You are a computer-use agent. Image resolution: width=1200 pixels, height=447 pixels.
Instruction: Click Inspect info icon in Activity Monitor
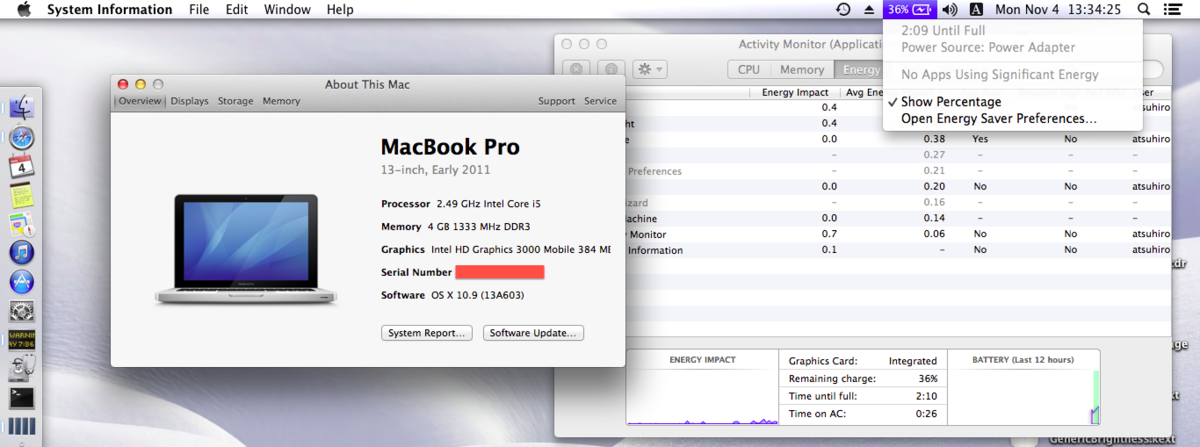[610, 69]
